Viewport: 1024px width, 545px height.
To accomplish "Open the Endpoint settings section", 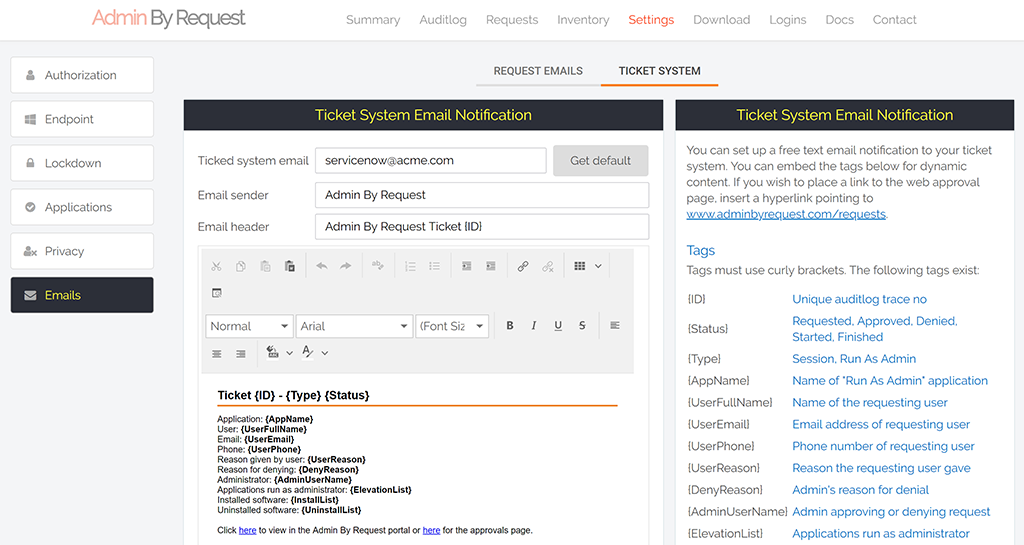I will [x=82, y=119].
